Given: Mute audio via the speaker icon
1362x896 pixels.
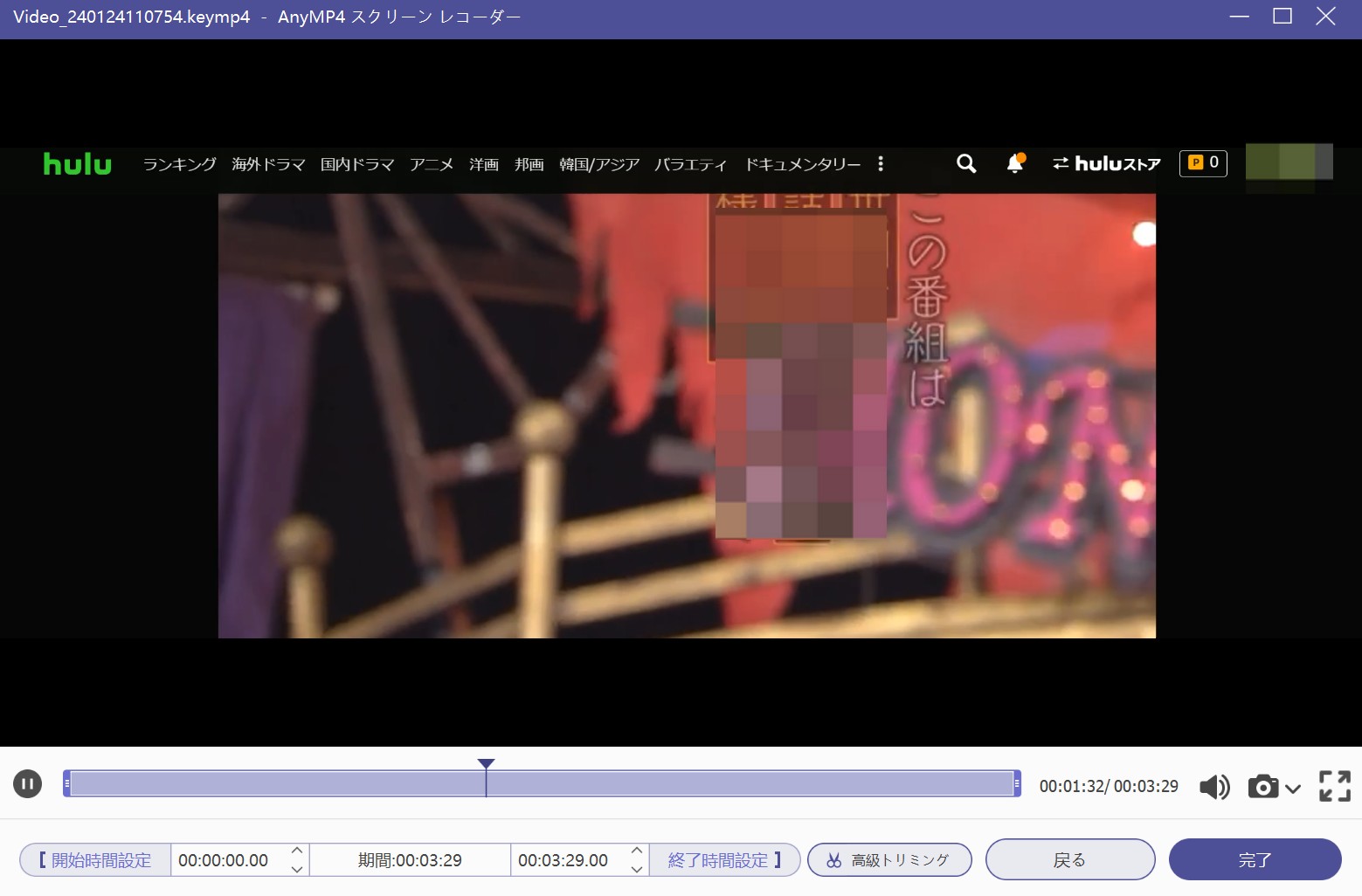Looking at the screenshot, I should pyautogui.click(x=1213, y=787).
